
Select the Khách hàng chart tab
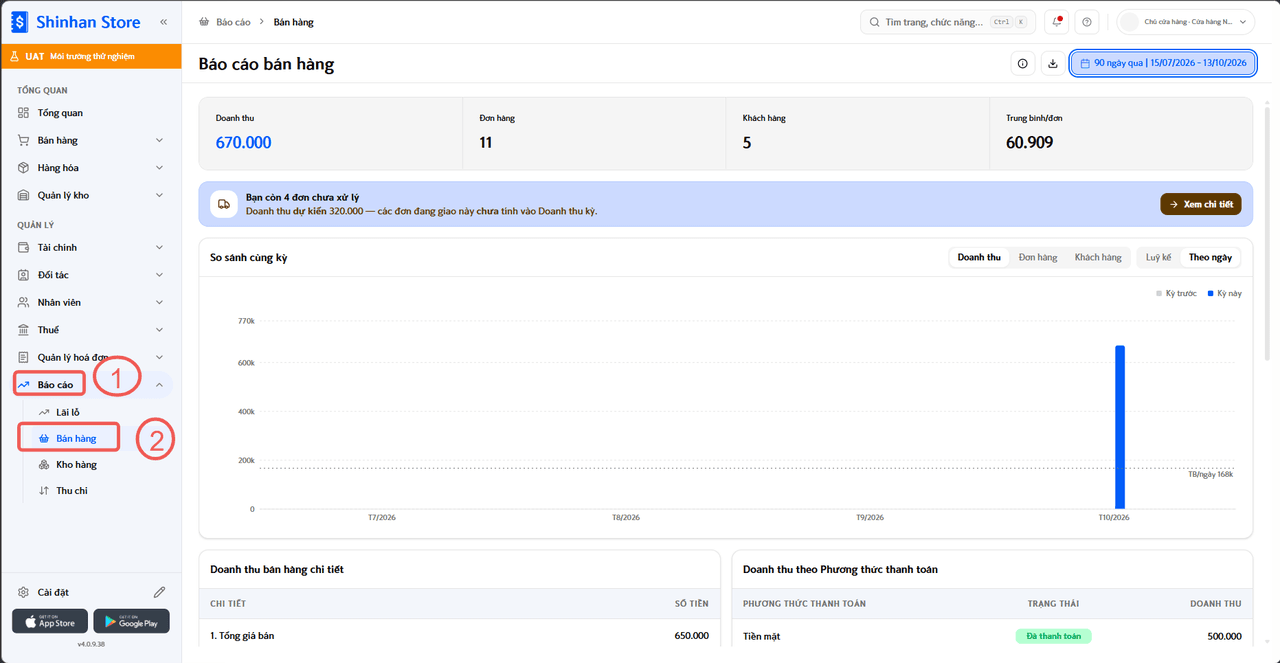pyautogui.click(x=1098, y=257)
